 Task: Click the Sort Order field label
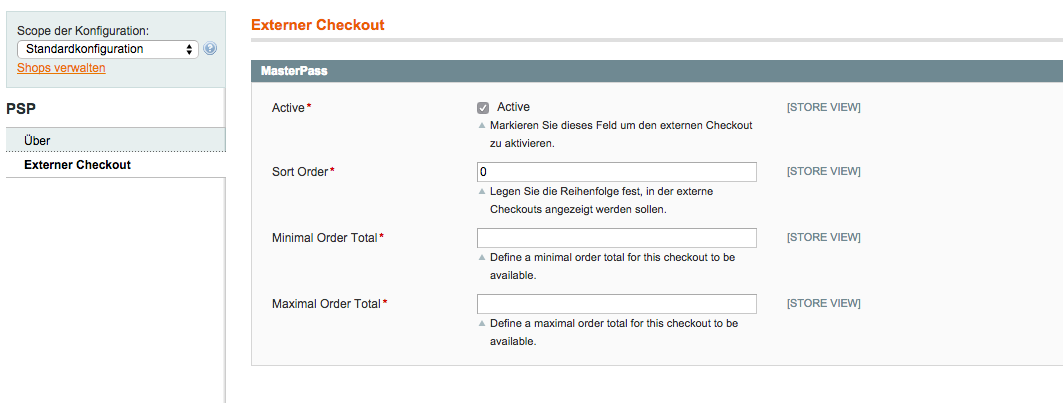pos(300,172)
